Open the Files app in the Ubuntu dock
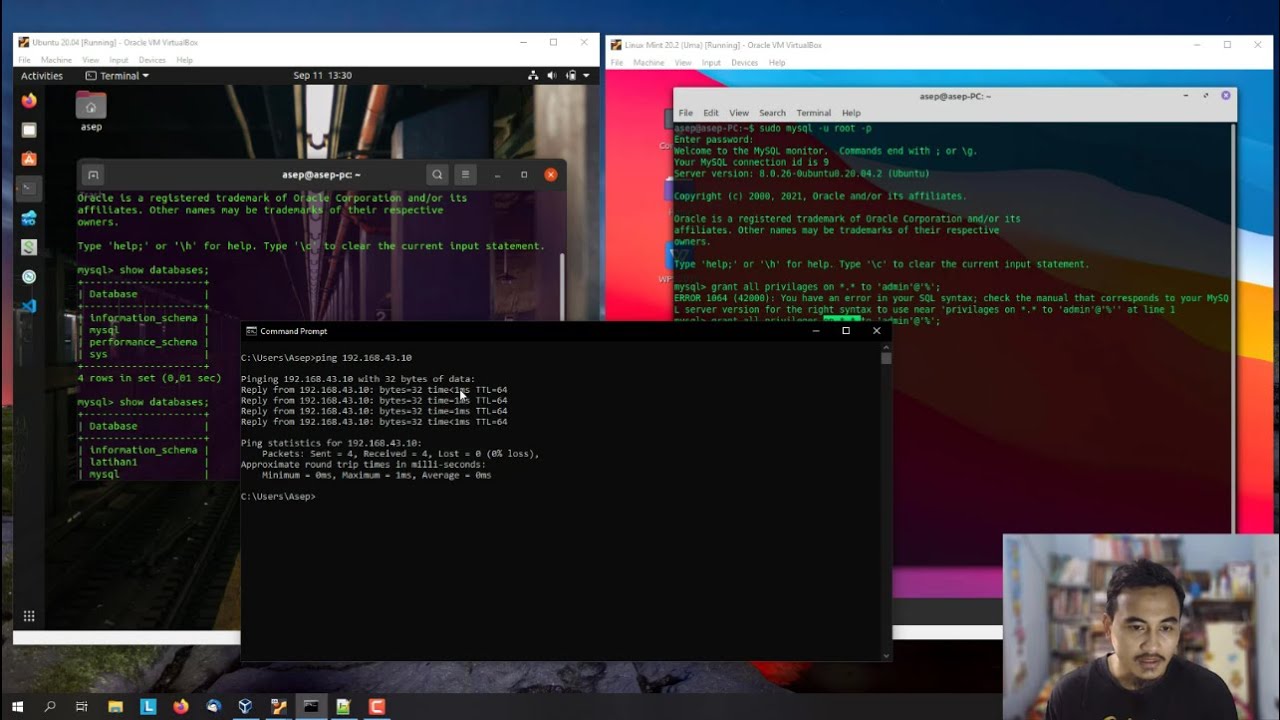The image size is (1280, 720). coord(29,130)
